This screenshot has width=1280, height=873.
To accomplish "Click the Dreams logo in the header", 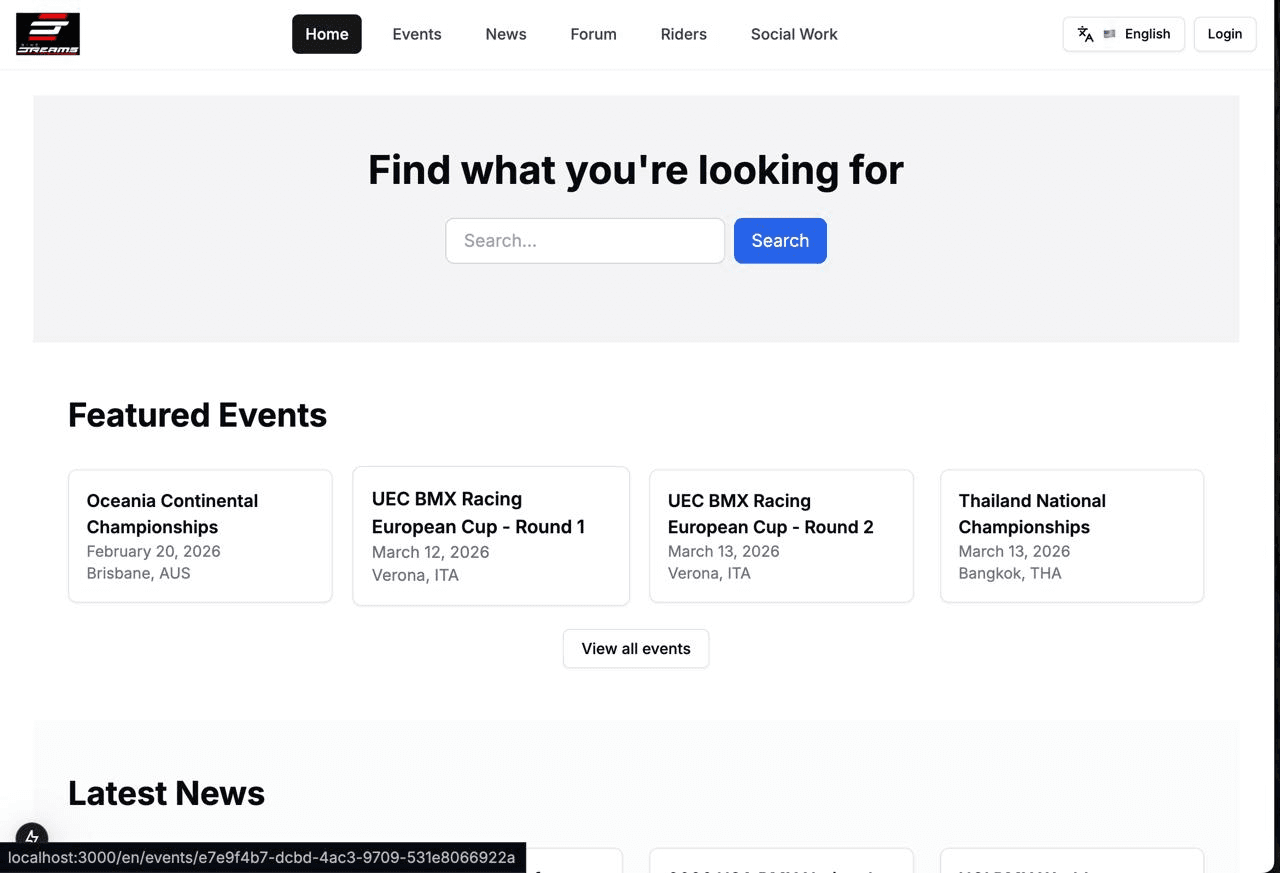I will [48, 34].
